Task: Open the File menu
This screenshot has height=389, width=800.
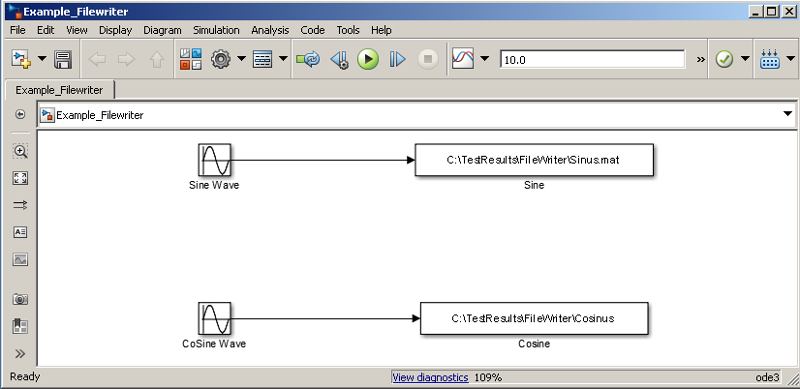Action: (x=18, y=30)
